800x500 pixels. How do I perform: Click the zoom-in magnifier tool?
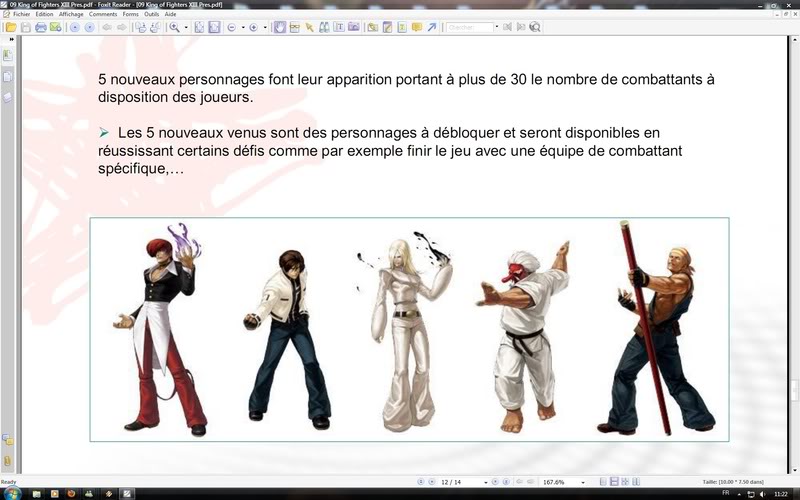coord(174,27)
